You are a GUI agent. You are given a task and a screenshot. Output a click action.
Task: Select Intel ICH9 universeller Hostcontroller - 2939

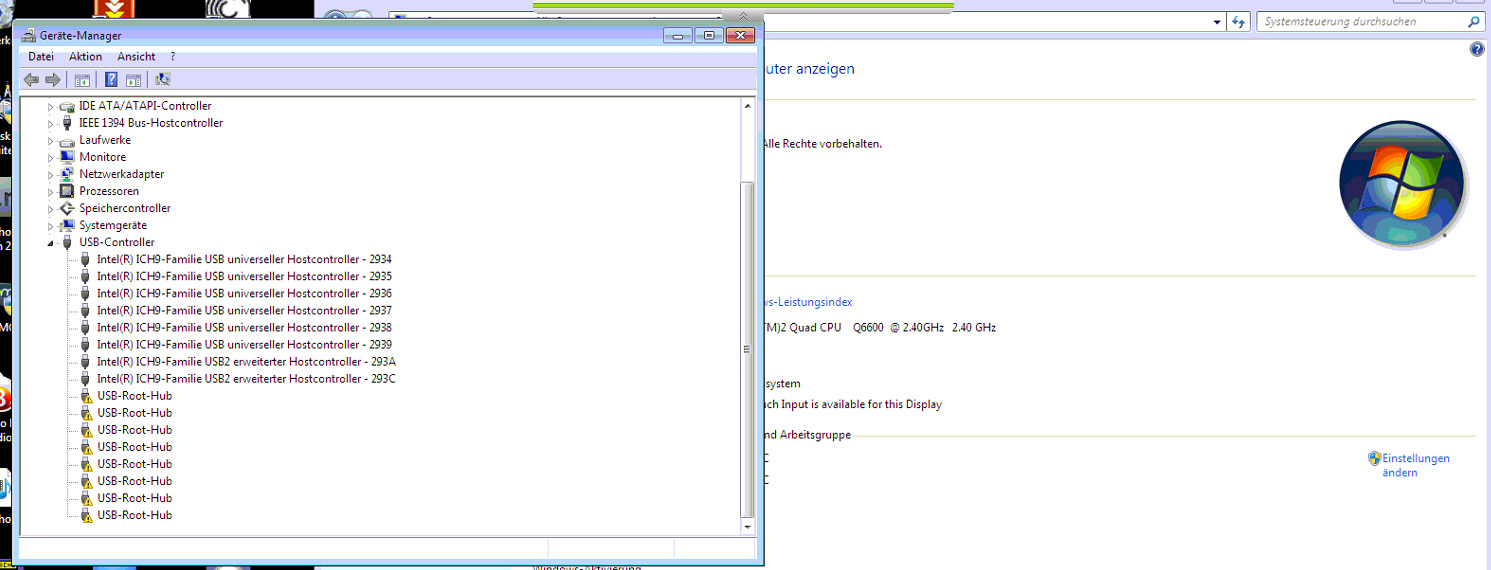[244, 344]
